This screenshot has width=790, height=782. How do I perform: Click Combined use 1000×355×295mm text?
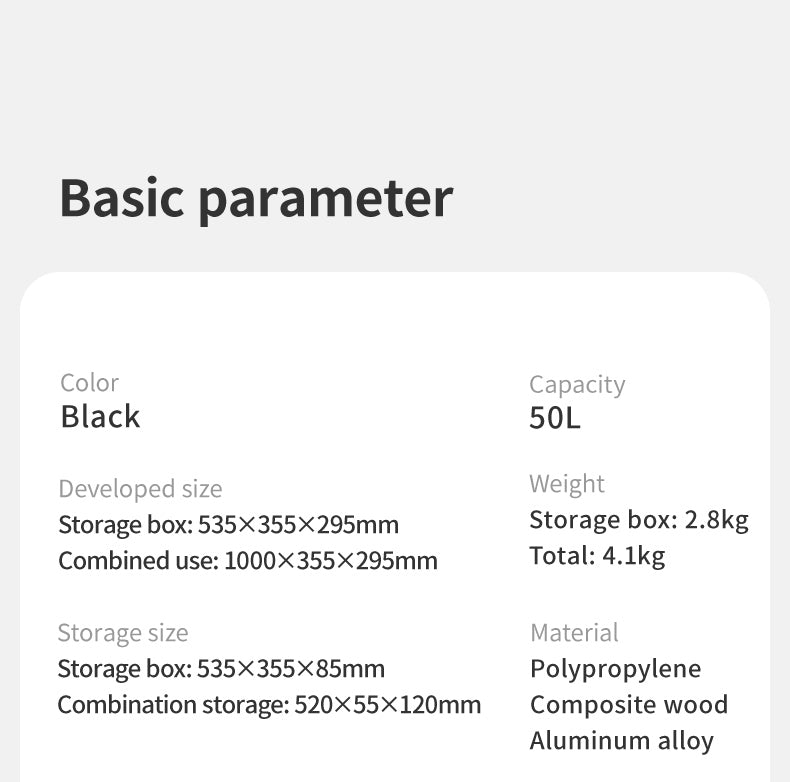coord(247,561)
